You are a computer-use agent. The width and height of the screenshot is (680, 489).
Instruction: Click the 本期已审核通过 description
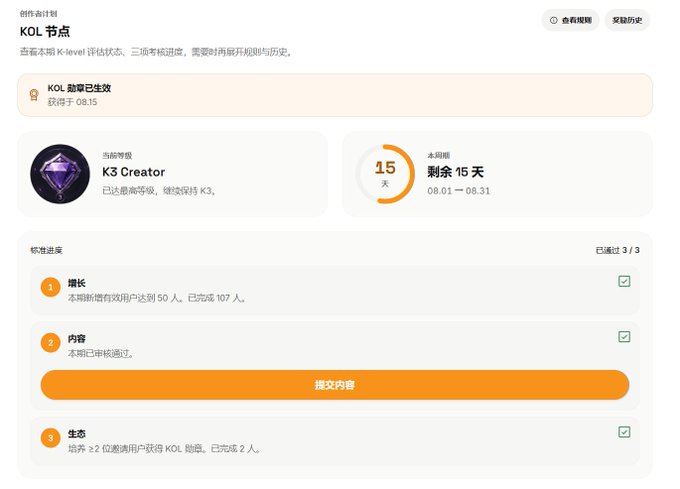101,354
